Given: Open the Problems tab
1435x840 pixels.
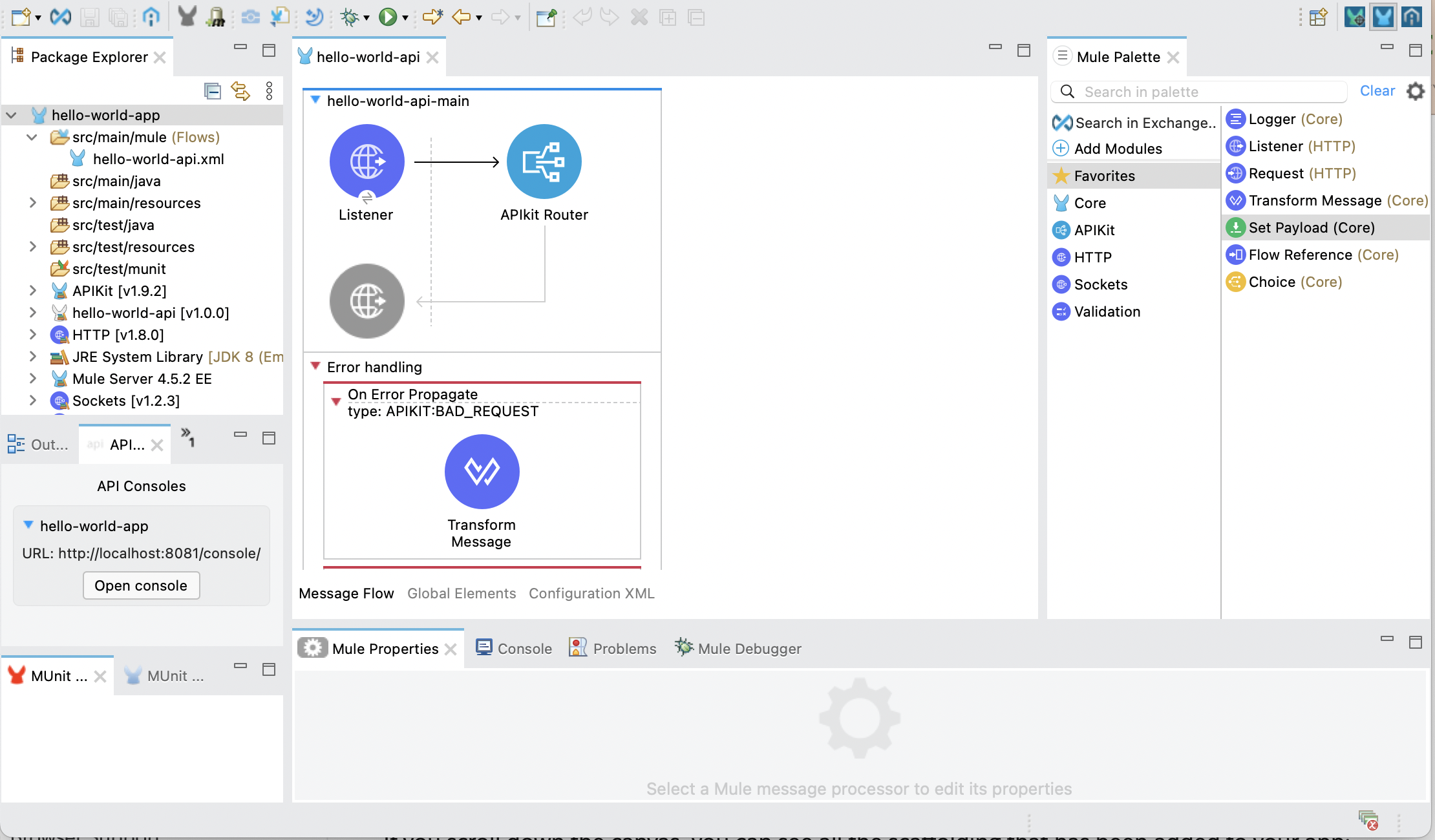Looking at the screenshot, I should (x=624, y=648).
